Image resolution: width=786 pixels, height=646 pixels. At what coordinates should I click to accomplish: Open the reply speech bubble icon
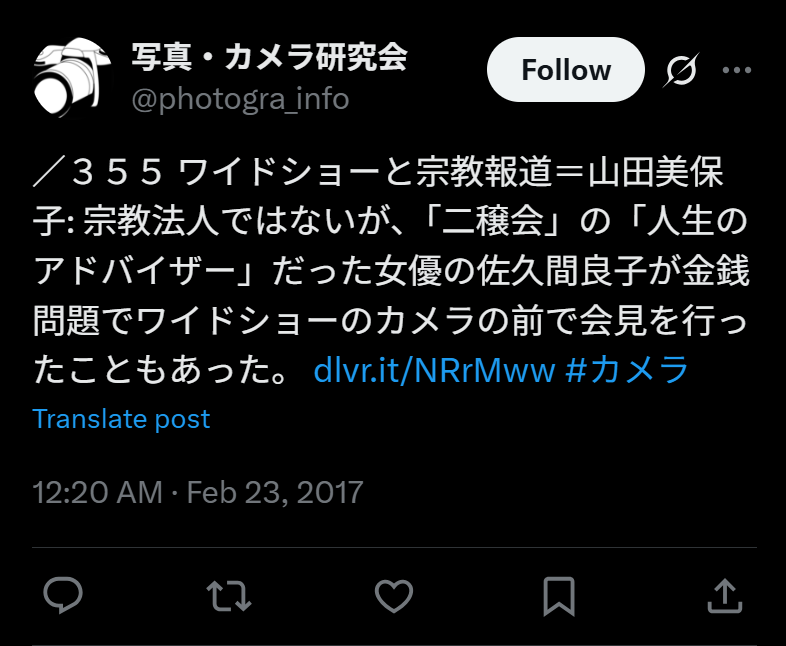click(x=63, y=595)
